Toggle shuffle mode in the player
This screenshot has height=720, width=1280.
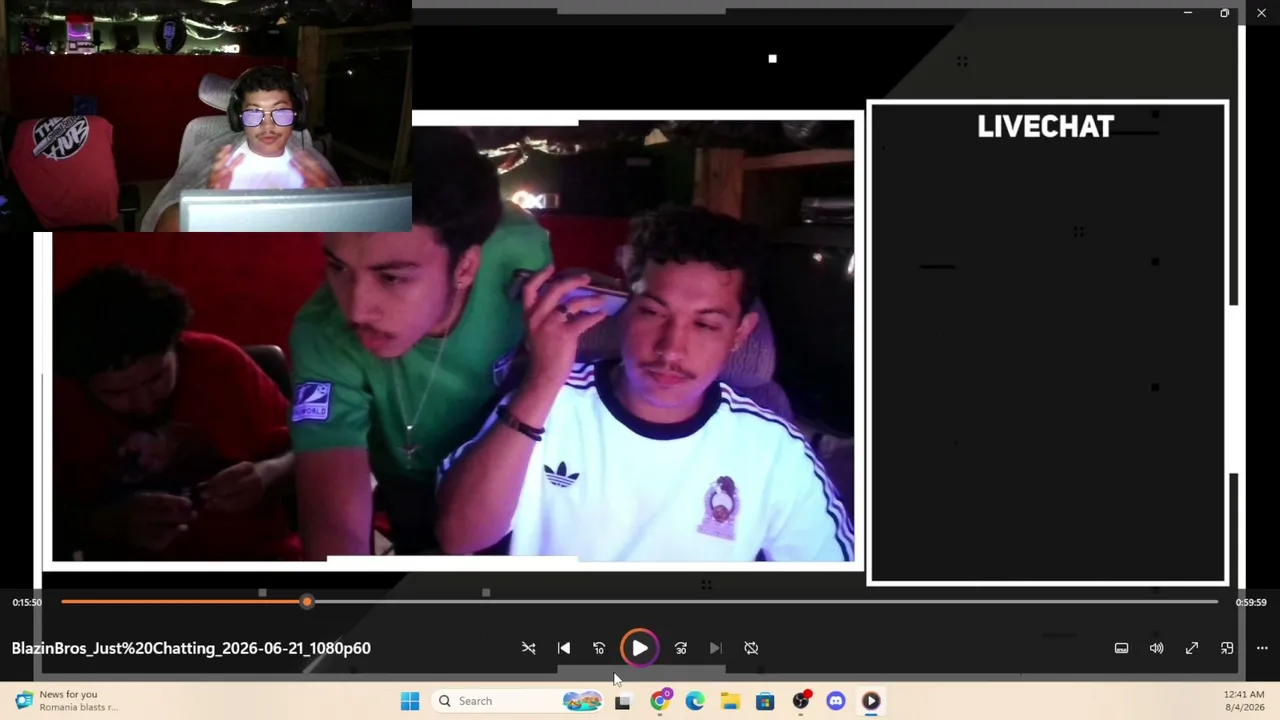(x=529, y=648)
